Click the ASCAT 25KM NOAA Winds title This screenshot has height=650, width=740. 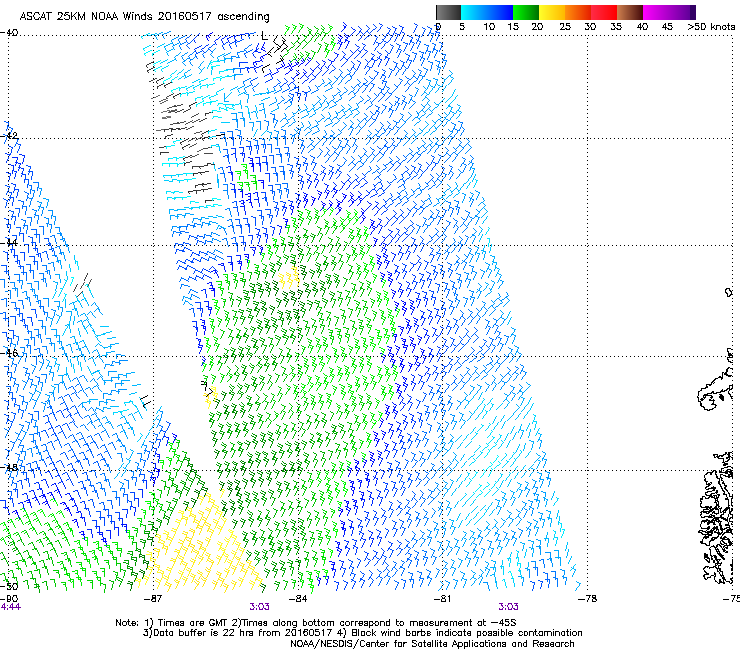tap(144, 16)
